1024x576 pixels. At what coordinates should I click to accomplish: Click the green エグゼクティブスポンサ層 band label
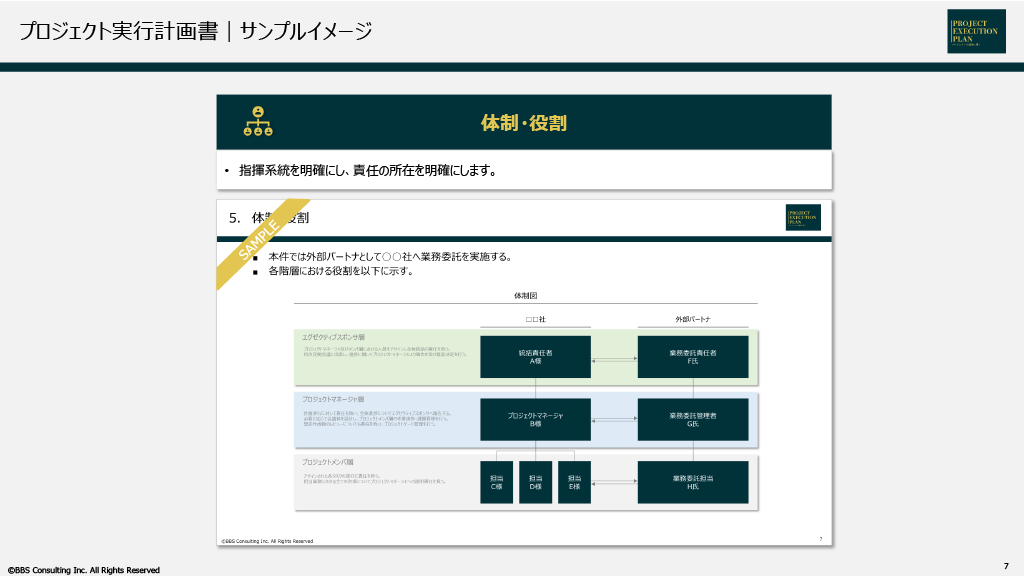click(333, 338)
